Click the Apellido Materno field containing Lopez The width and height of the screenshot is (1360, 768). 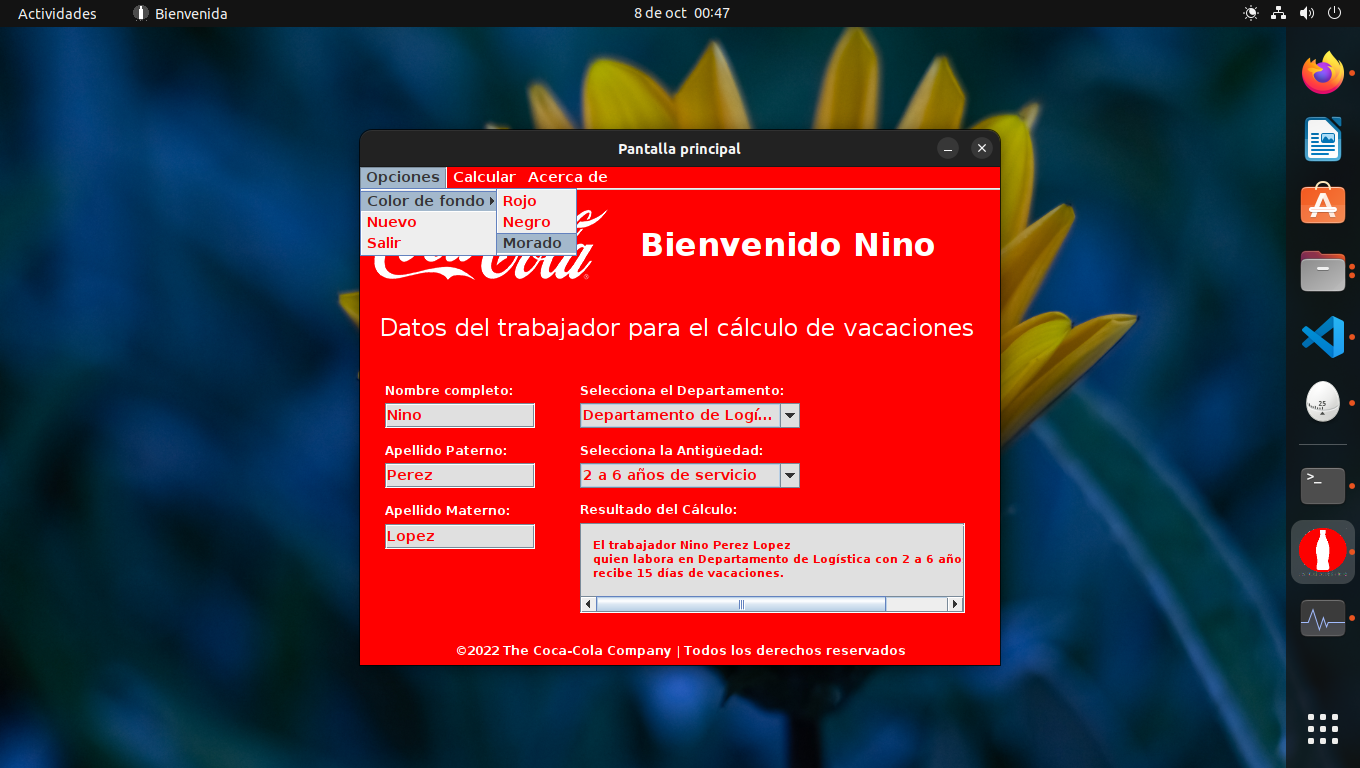(x=460, y=536)
